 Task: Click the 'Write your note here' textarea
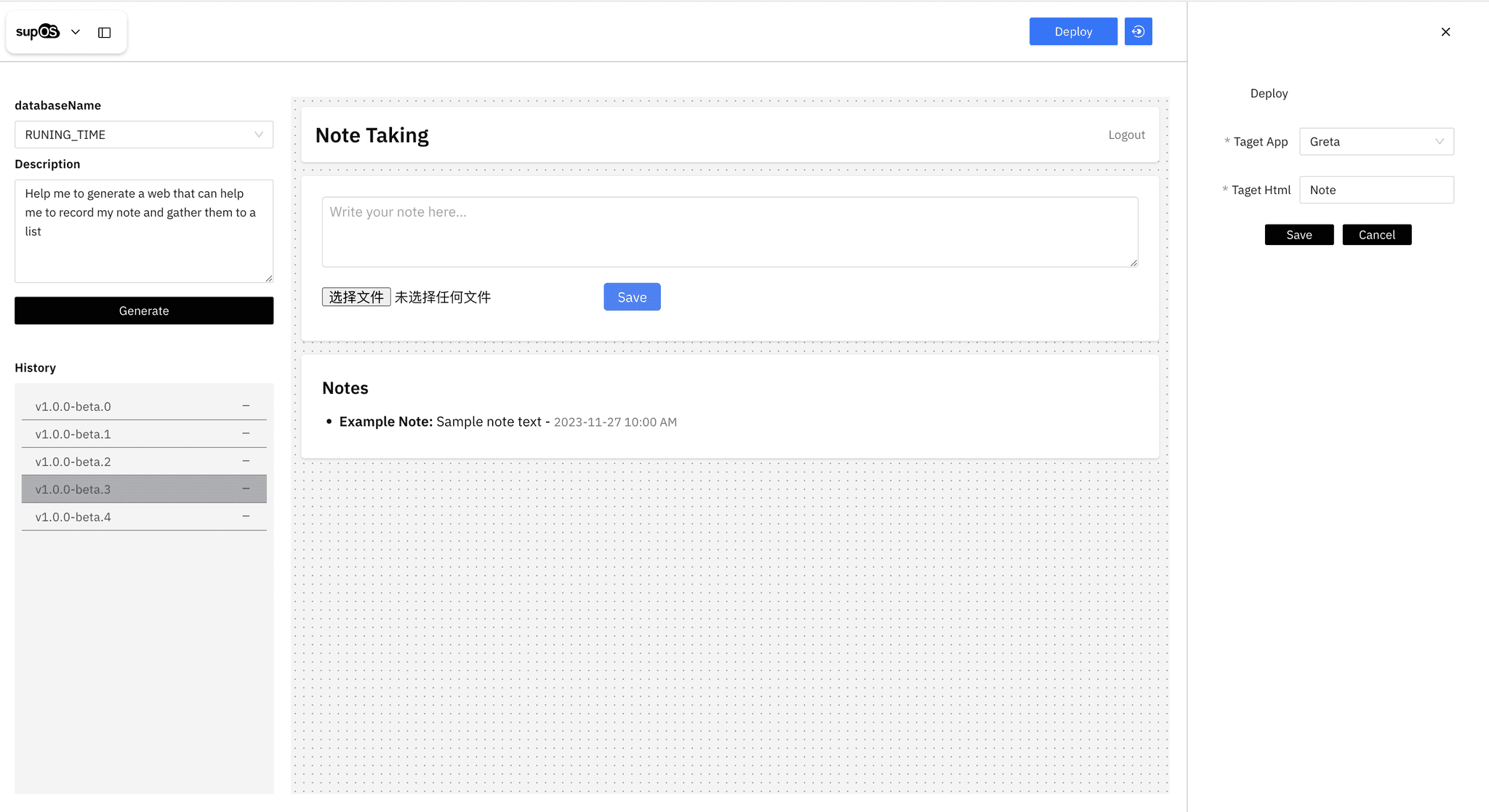point(730,232)
